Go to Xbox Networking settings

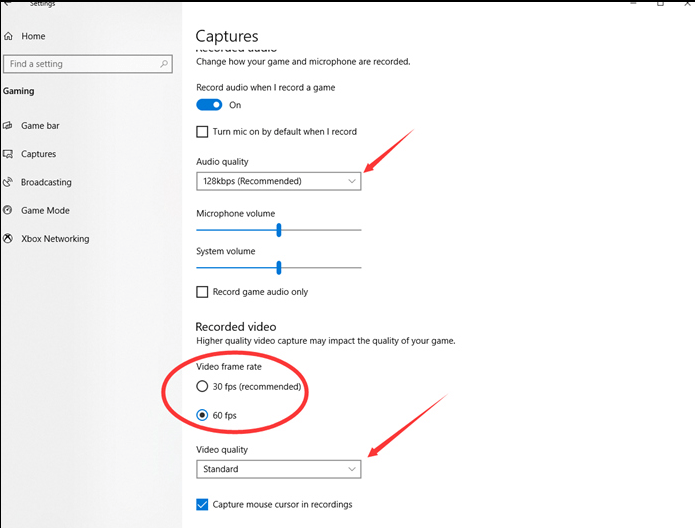click(55, 239)
